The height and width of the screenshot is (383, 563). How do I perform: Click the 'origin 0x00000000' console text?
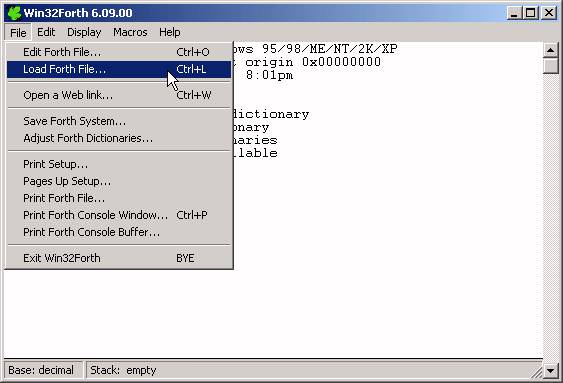click(313, 62)
